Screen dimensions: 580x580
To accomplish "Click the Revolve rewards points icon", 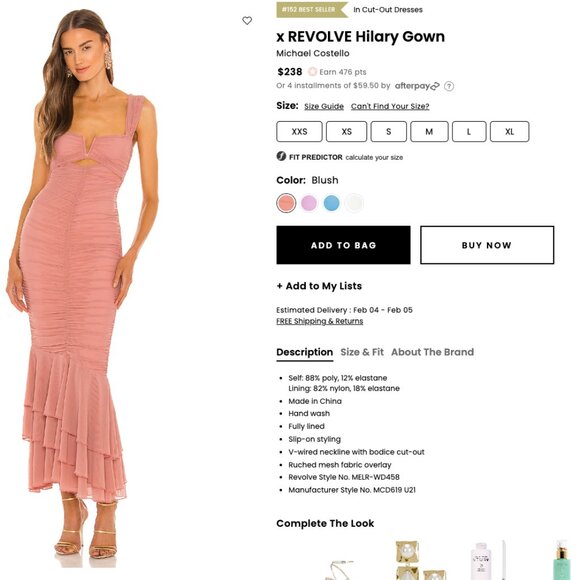I will pos(312,72).
